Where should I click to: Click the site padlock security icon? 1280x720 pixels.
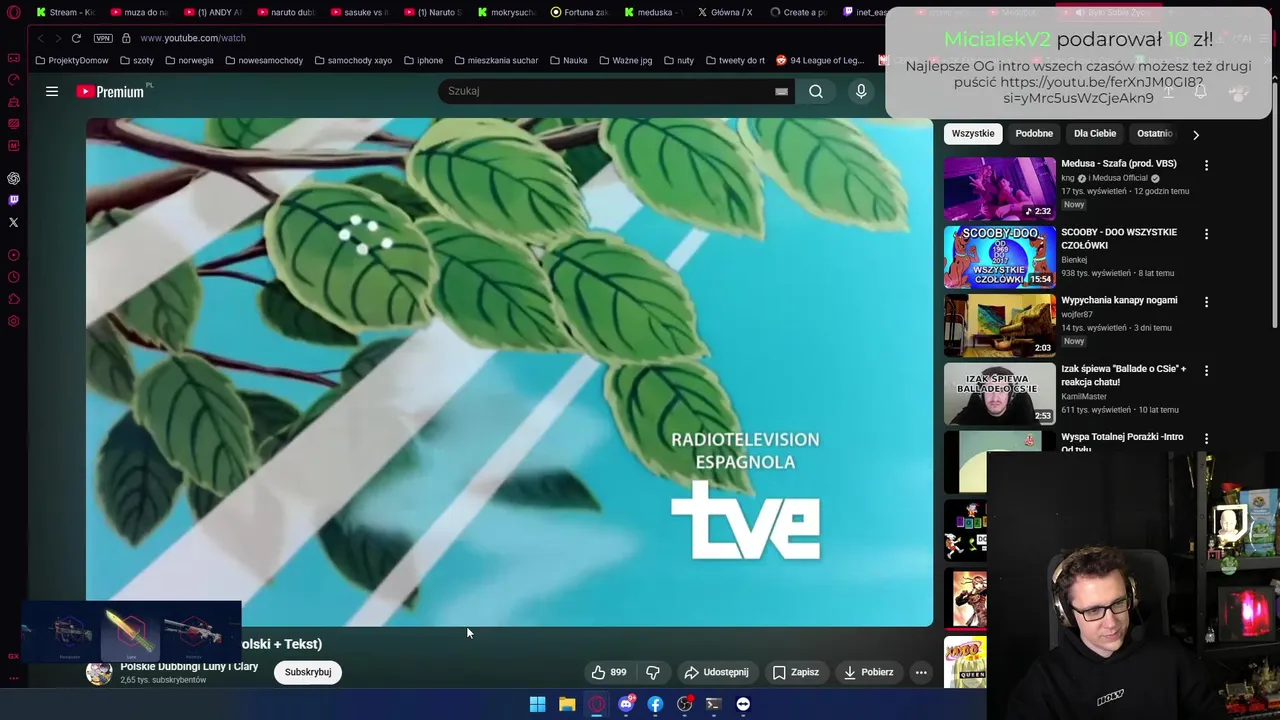pos(126,38)
